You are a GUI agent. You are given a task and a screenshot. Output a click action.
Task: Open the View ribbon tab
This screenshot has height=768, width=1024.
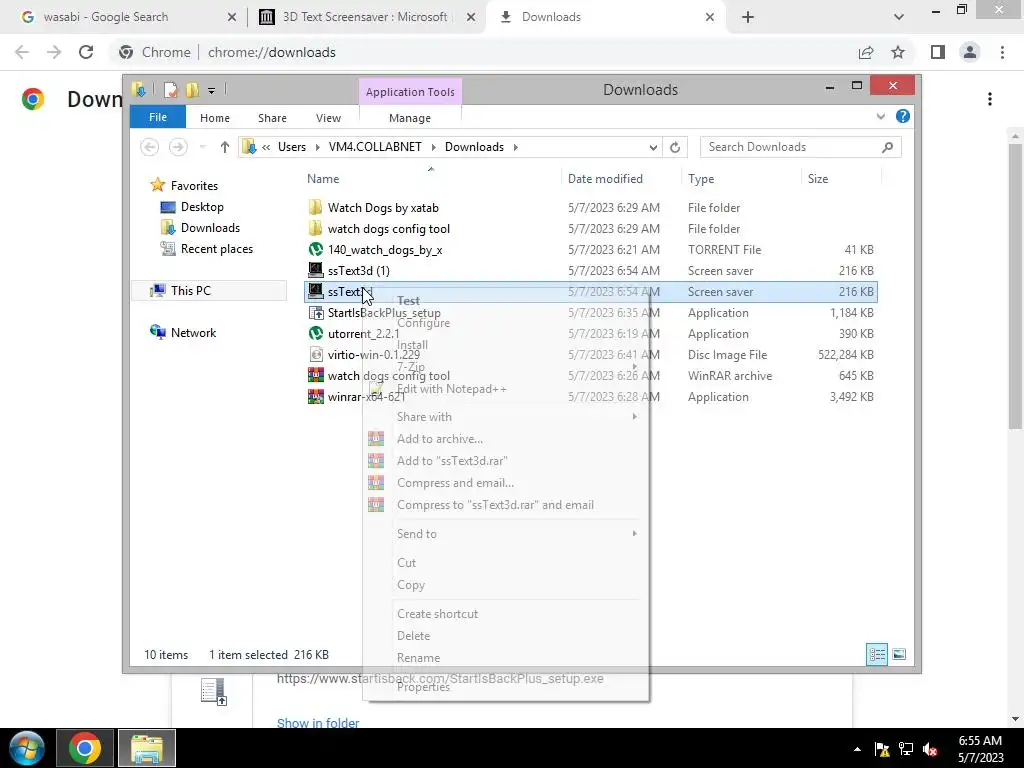click(328, 118)
